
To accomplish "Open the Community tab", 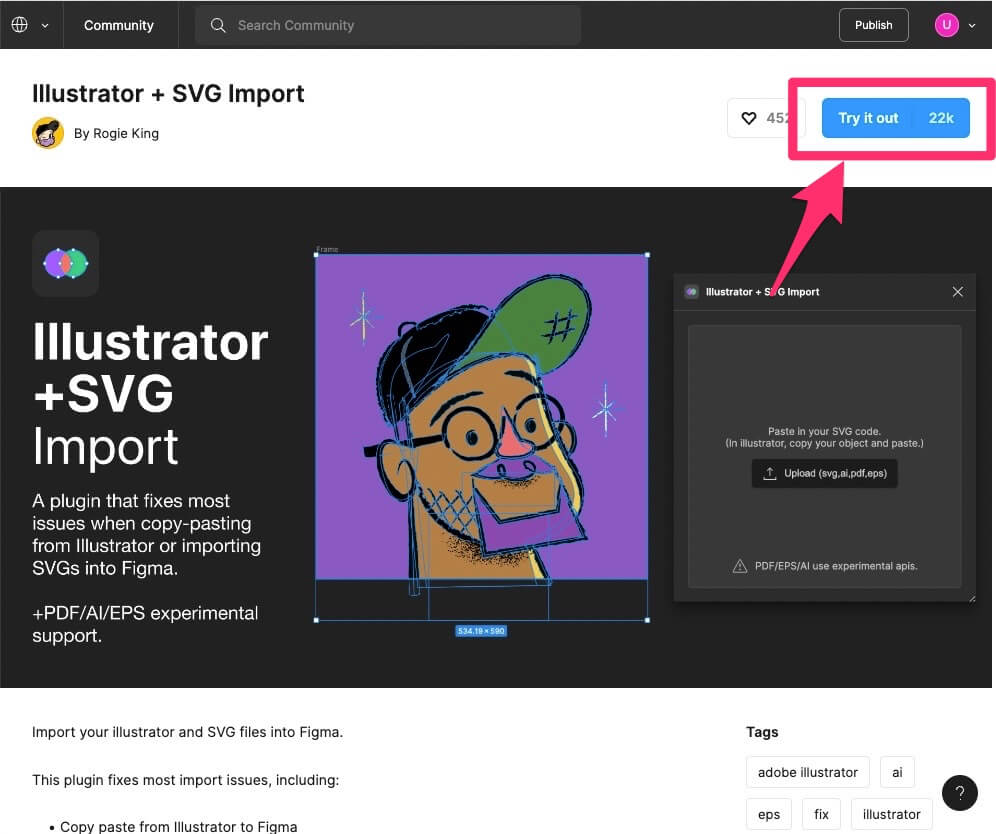I will tap(119, 25).
